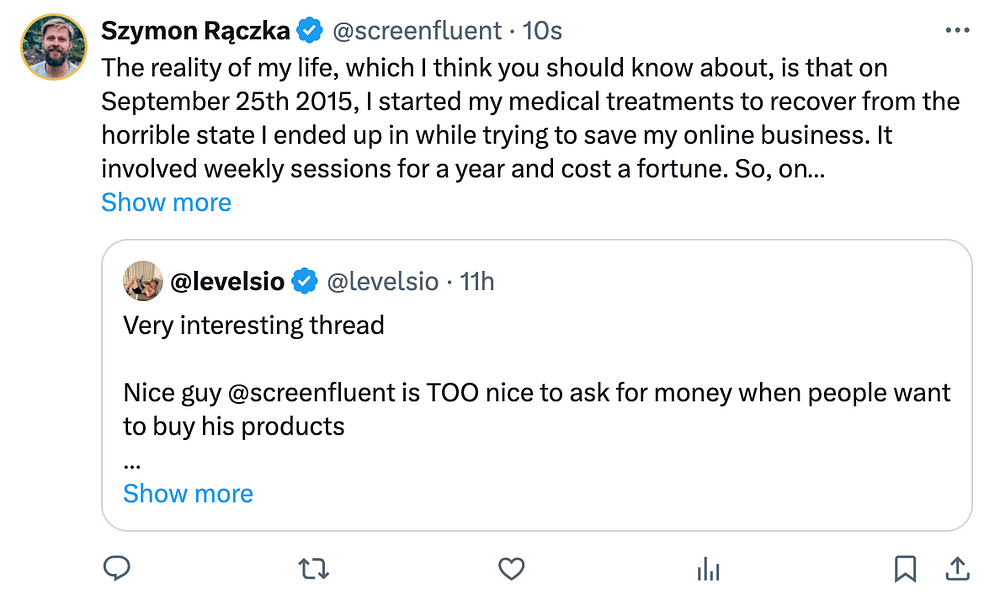Click Szymon Rączka's verified badge
This screenshot has height=604, width=1000.
(310, 31)
